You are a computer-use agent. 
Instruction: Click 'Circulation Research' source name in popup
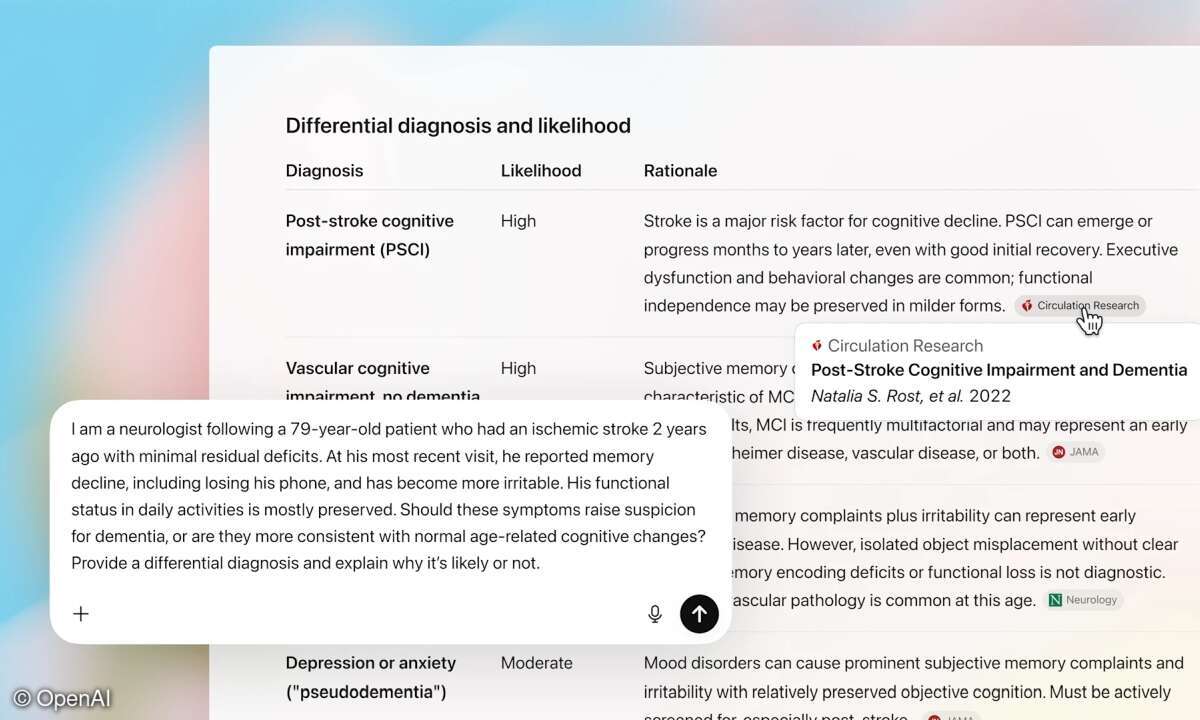pos(905,346)
